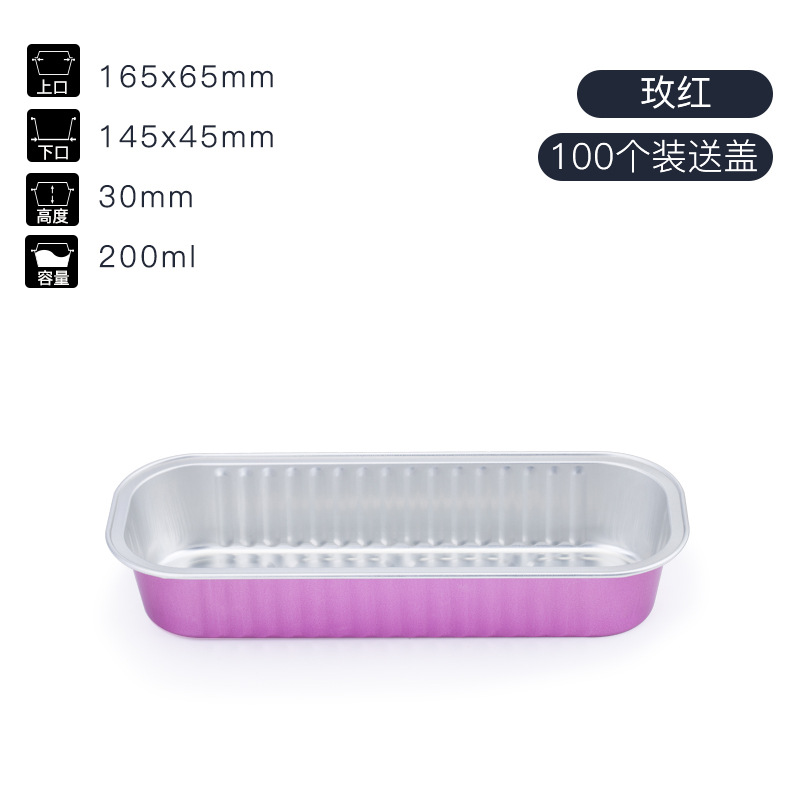Click the 容量 caption inside capacity icon

pyautogui.click(x=52, y=278)
